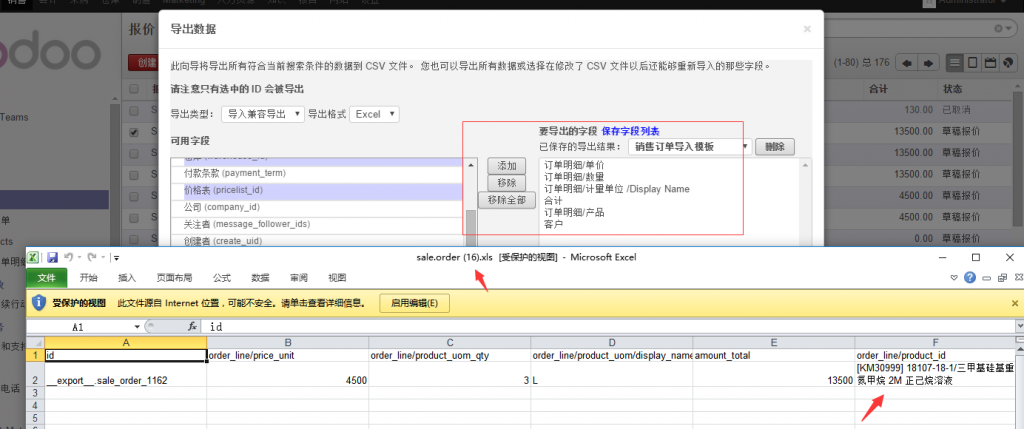Viewport: 1024px width, 429px height.
Task: Open the 公式 tab in Excel ribbon
Action: (x=221, y=277)
